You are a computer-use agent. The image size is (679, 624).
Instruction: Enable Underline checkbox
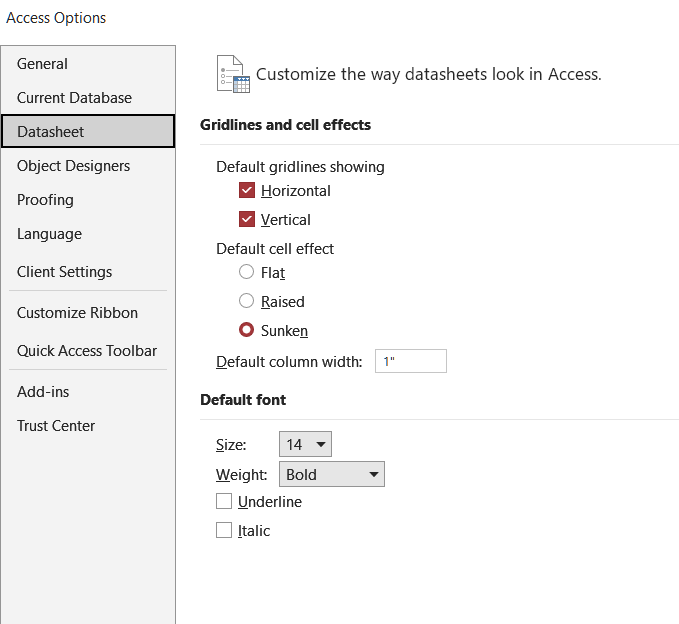[224, 501]
